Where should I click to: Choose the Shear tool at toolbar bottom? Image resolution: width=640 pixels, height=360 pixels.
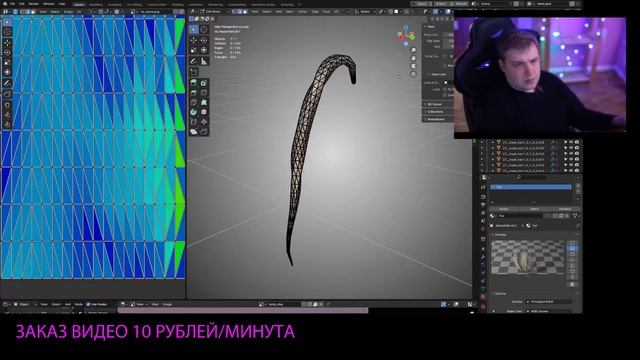pos(194,131)
